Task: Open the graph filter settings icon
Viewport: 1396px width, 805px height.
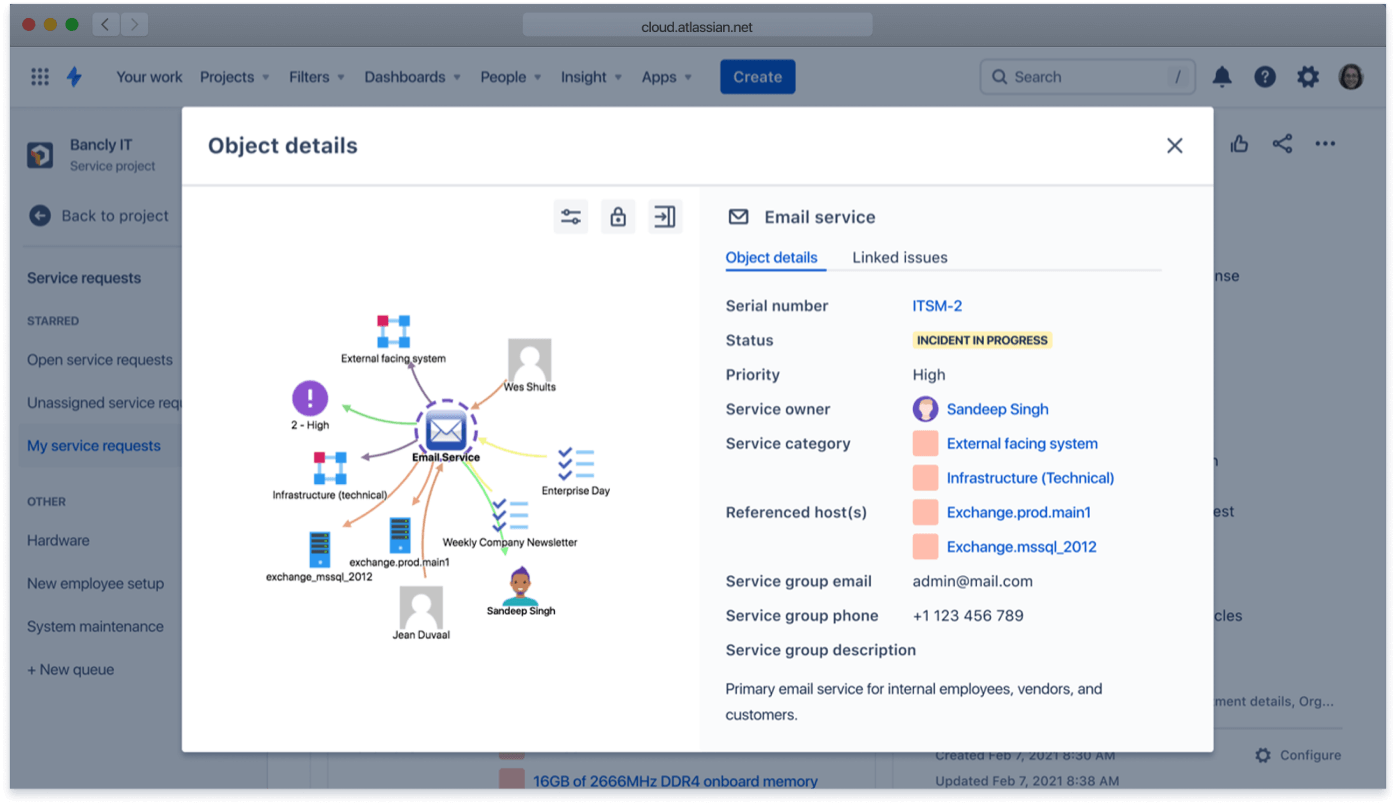Action: 570,216
